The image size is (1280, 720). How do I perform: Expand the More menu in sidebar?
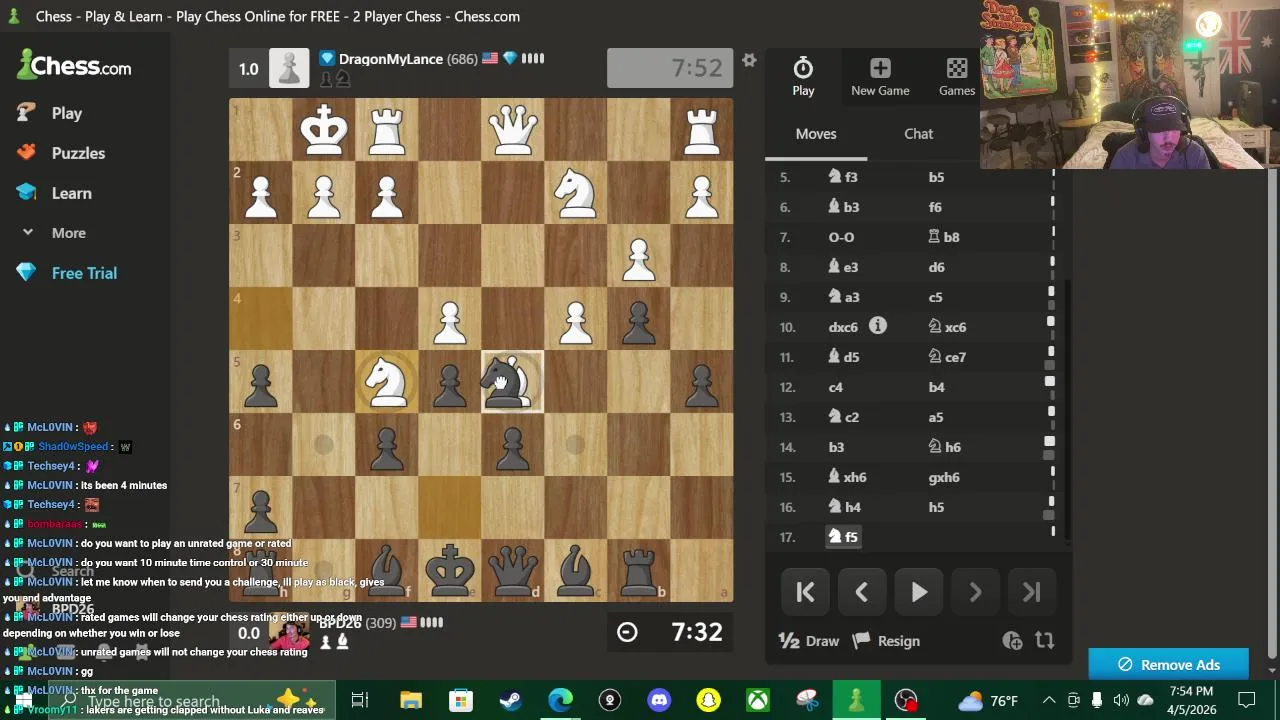[69, 233]
